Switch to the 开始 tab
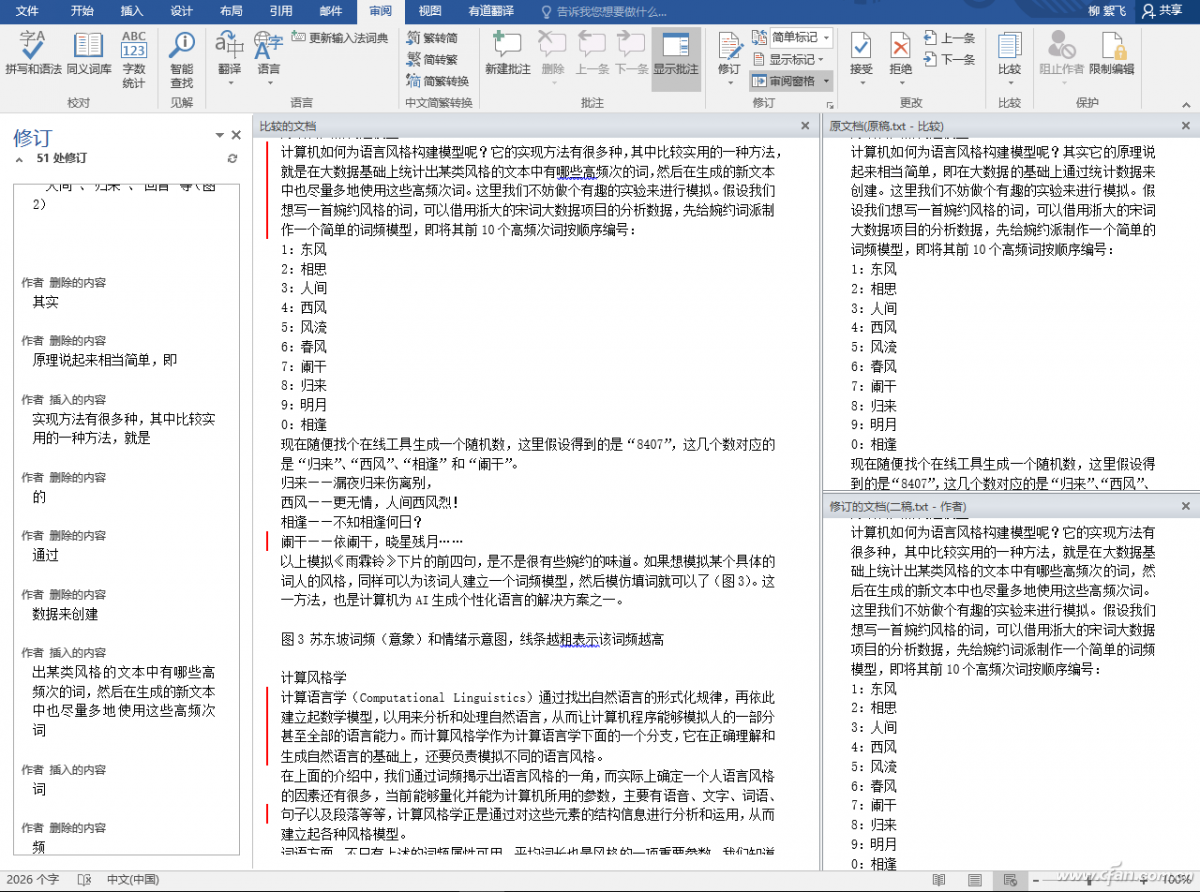1200x892 pixels. pos(82,10)
